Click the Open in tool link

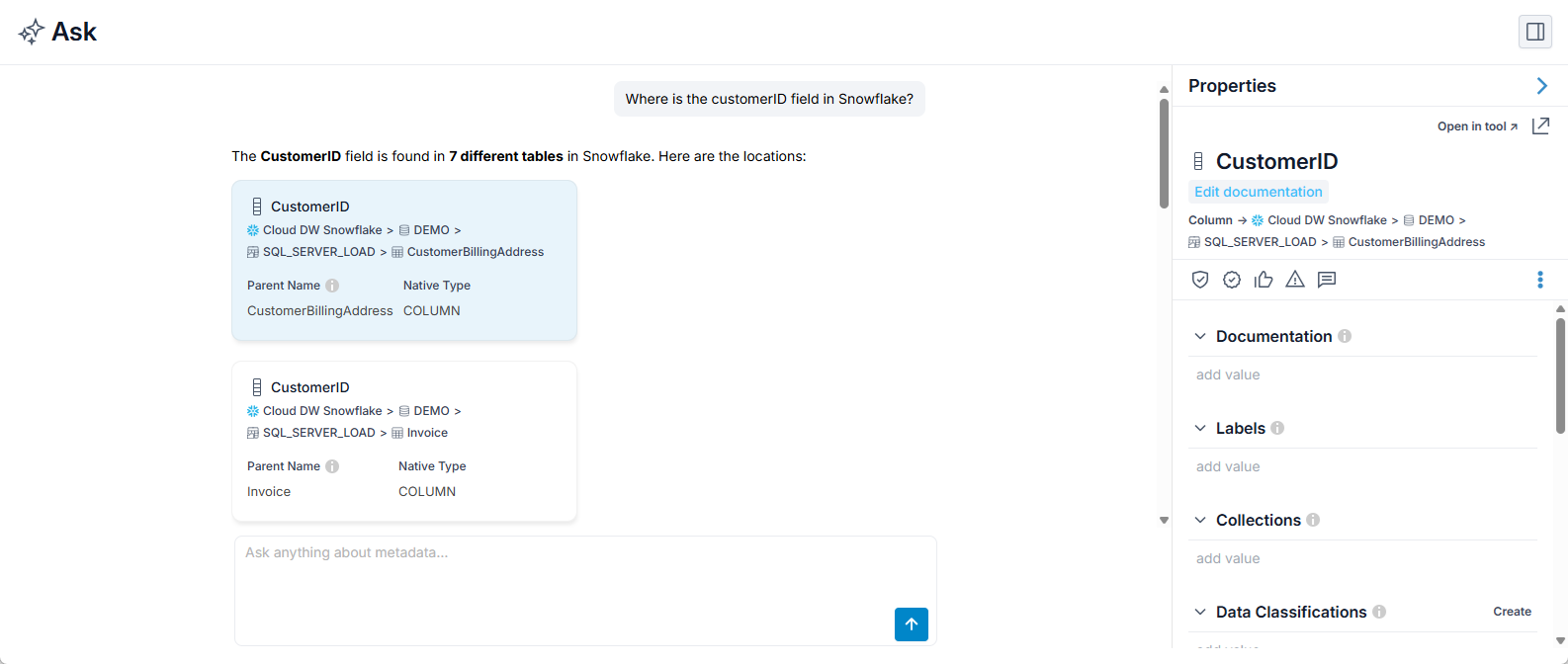1477,126
